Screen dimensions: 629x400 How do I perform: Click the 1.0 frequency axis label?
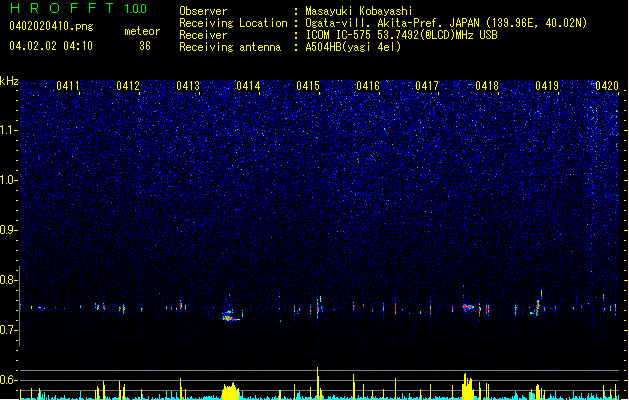(x=9, y=180)
